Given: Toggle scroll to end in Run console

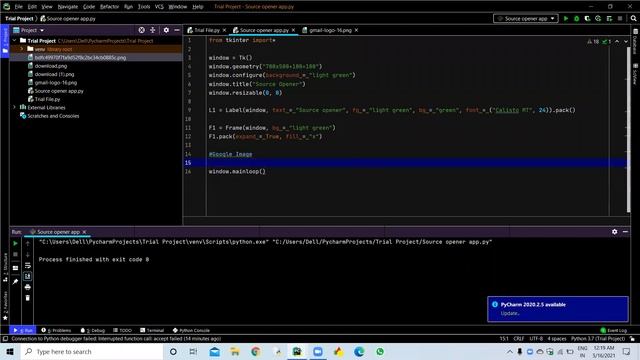Looking at the screenshot, I should (x=27, y=276).
